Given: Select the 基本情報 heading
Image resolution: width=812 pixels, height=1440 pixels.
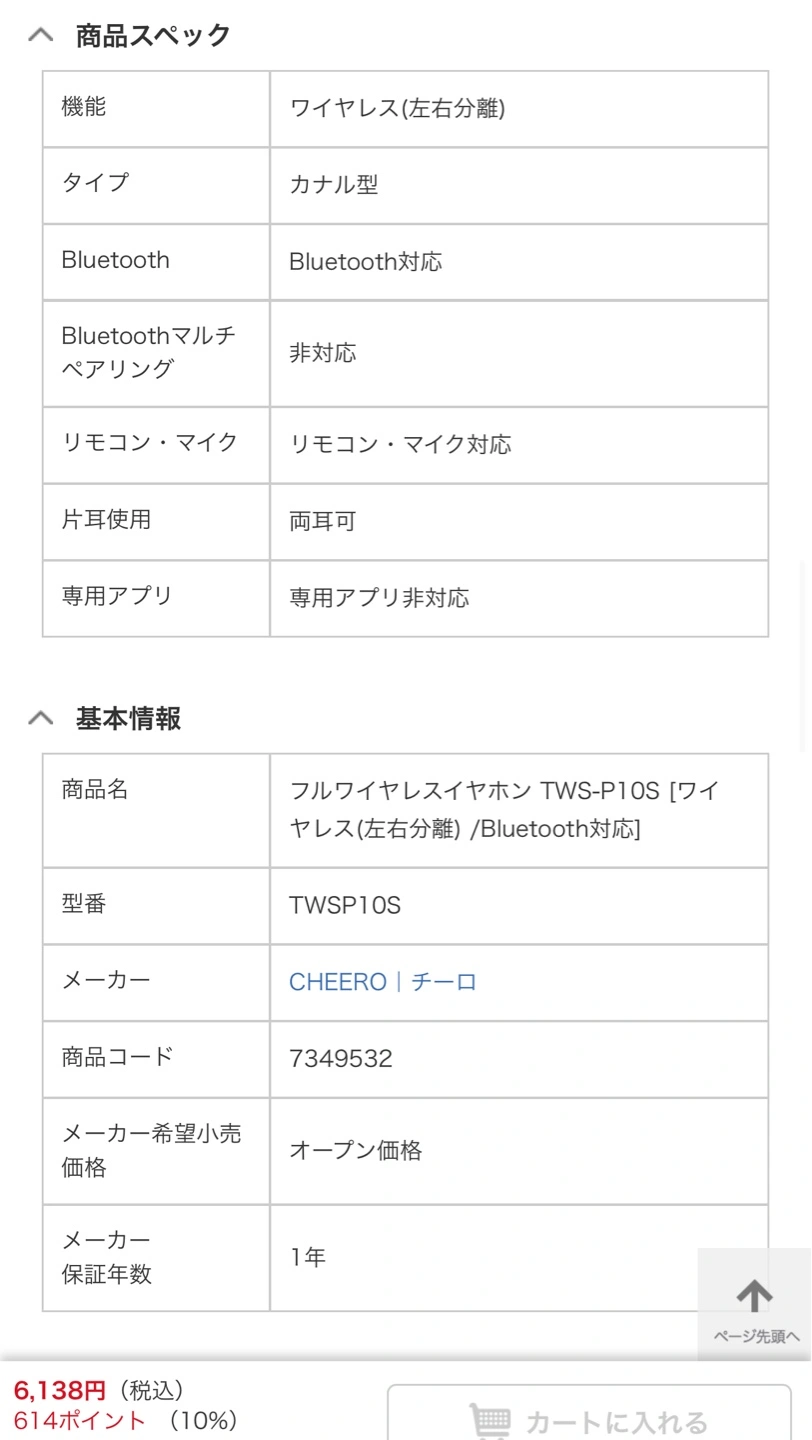Looking at the screenshot, I should (x=128, y=718).
